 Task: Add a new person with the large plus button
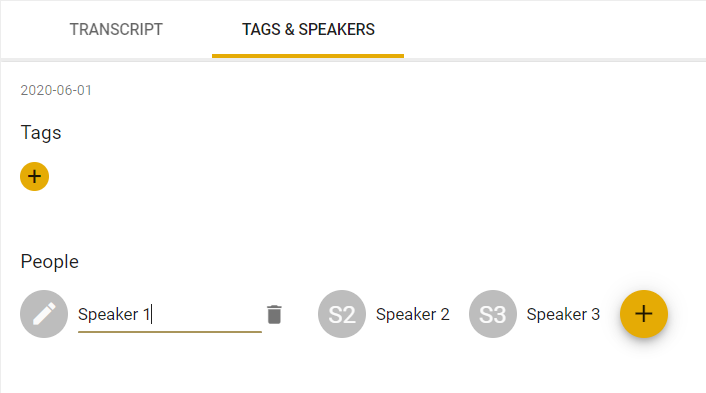(644, 314)
